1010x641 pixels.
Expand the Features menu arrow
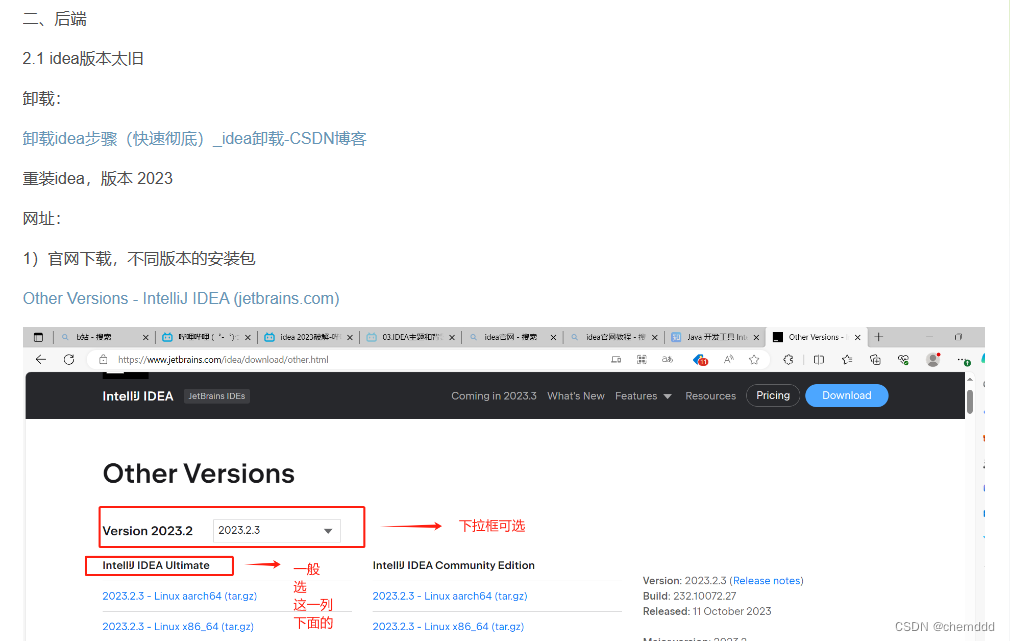tap(667, 396)
